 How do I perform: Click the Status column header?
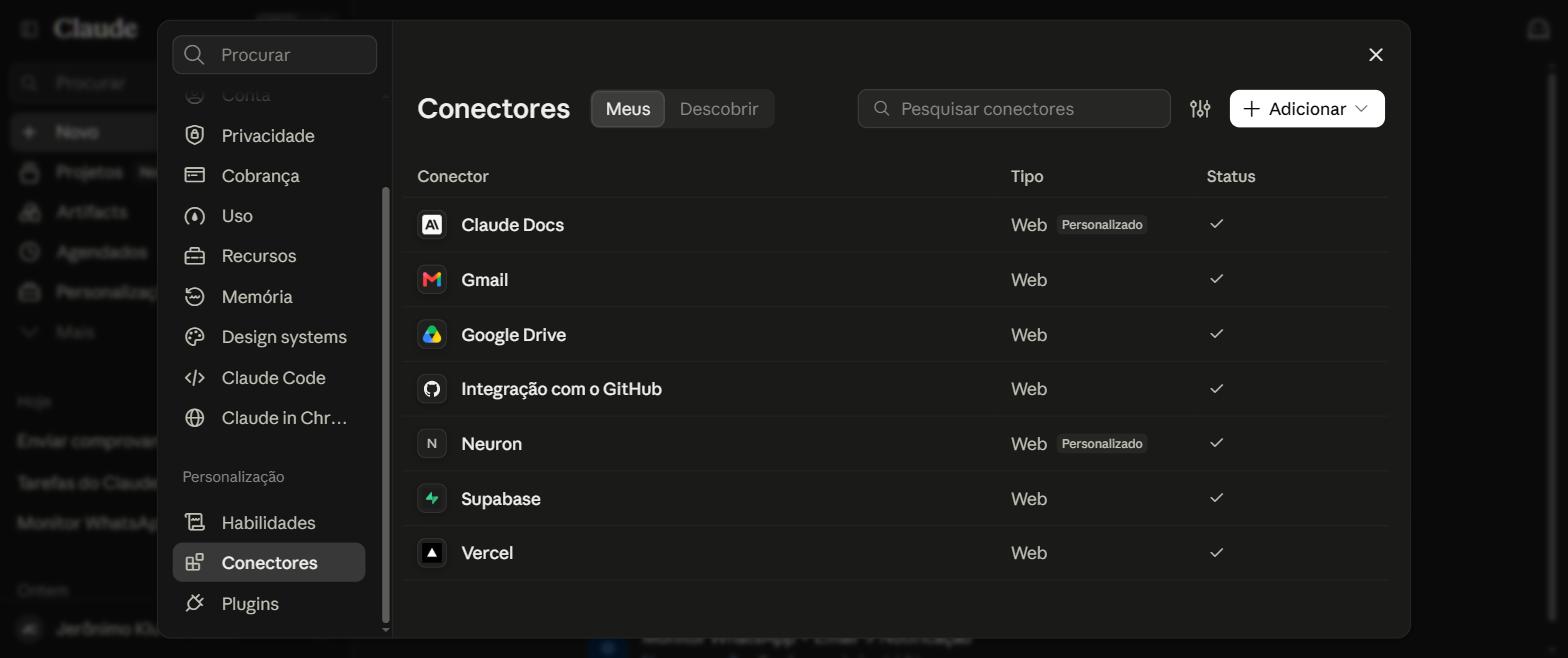point(1231,176)
